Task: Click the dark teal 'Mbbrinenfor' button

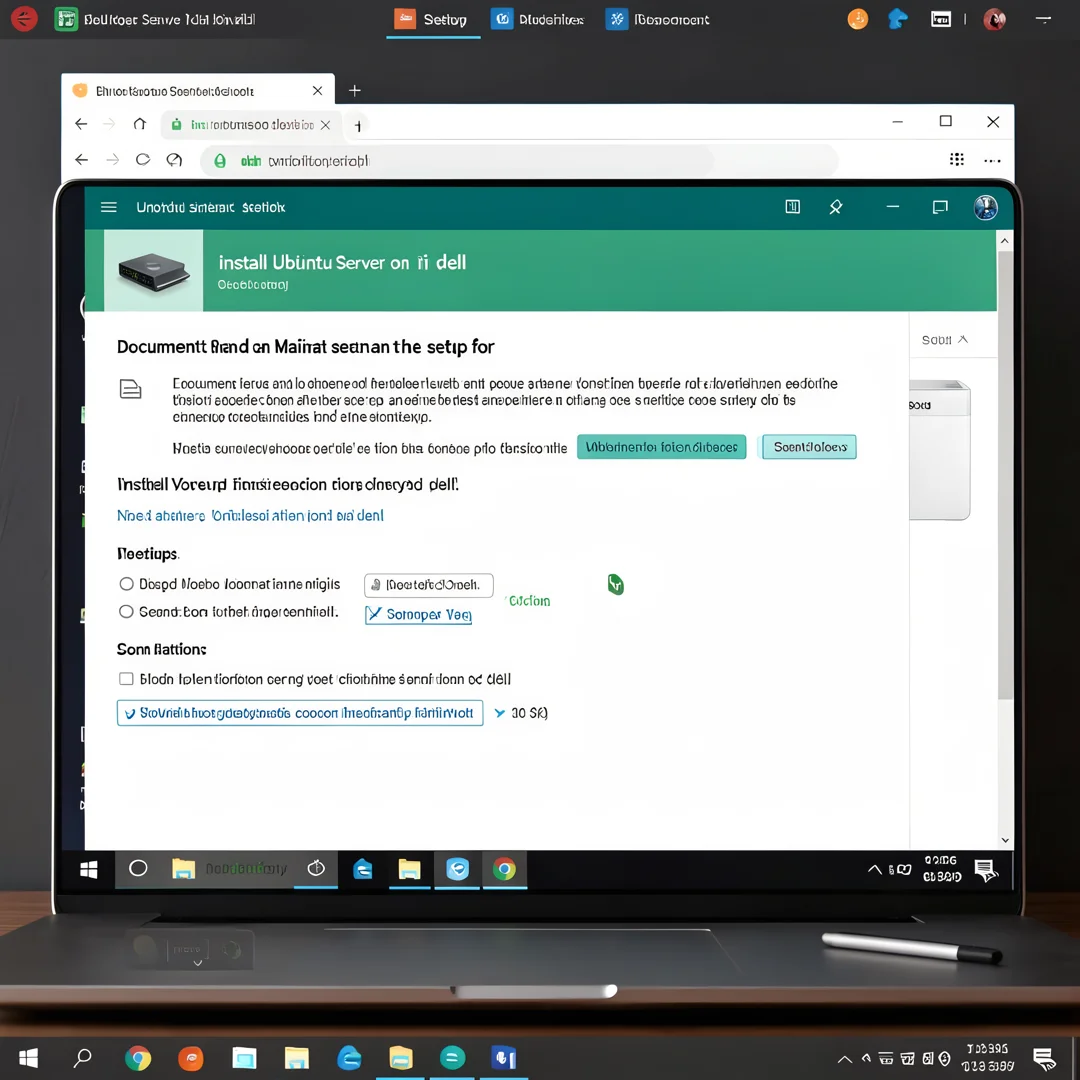Action: tap(661, 447)
